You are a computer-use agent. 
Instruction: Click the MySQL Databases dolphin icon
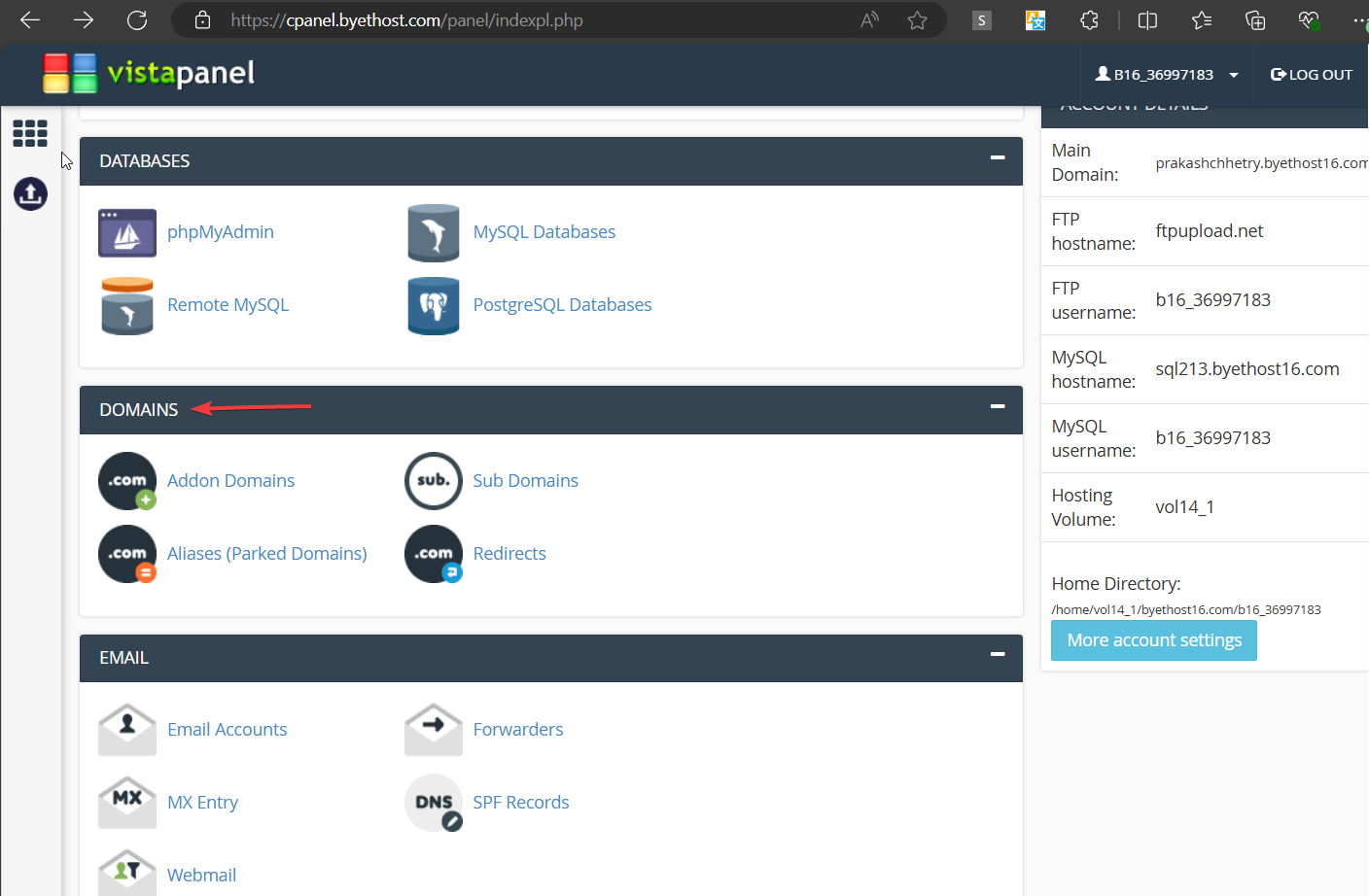click(434, 233)
